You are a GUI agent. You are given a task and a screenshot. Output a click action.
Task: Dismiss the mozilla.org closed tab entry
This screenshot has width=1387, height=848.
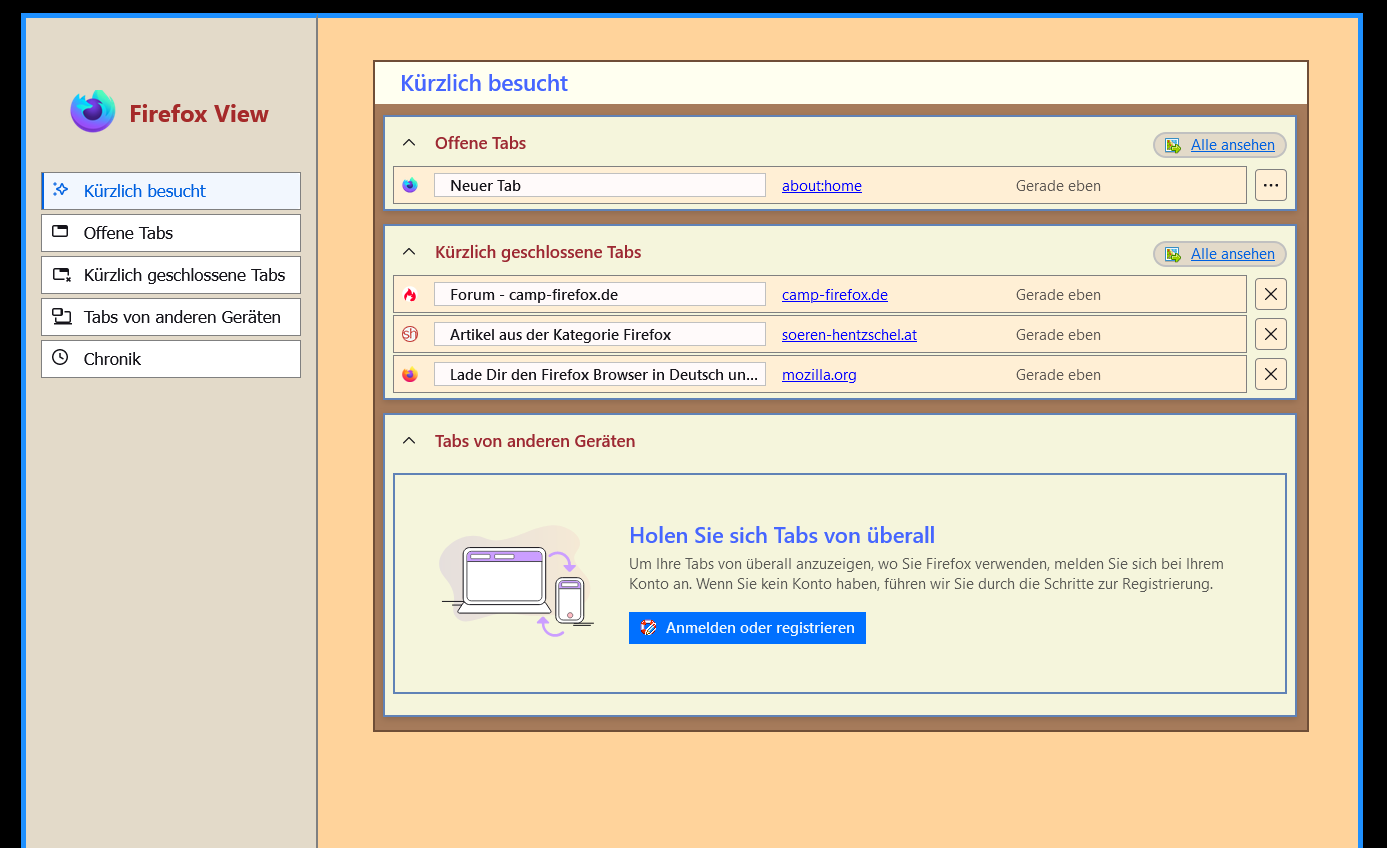tap(1270, 374)
